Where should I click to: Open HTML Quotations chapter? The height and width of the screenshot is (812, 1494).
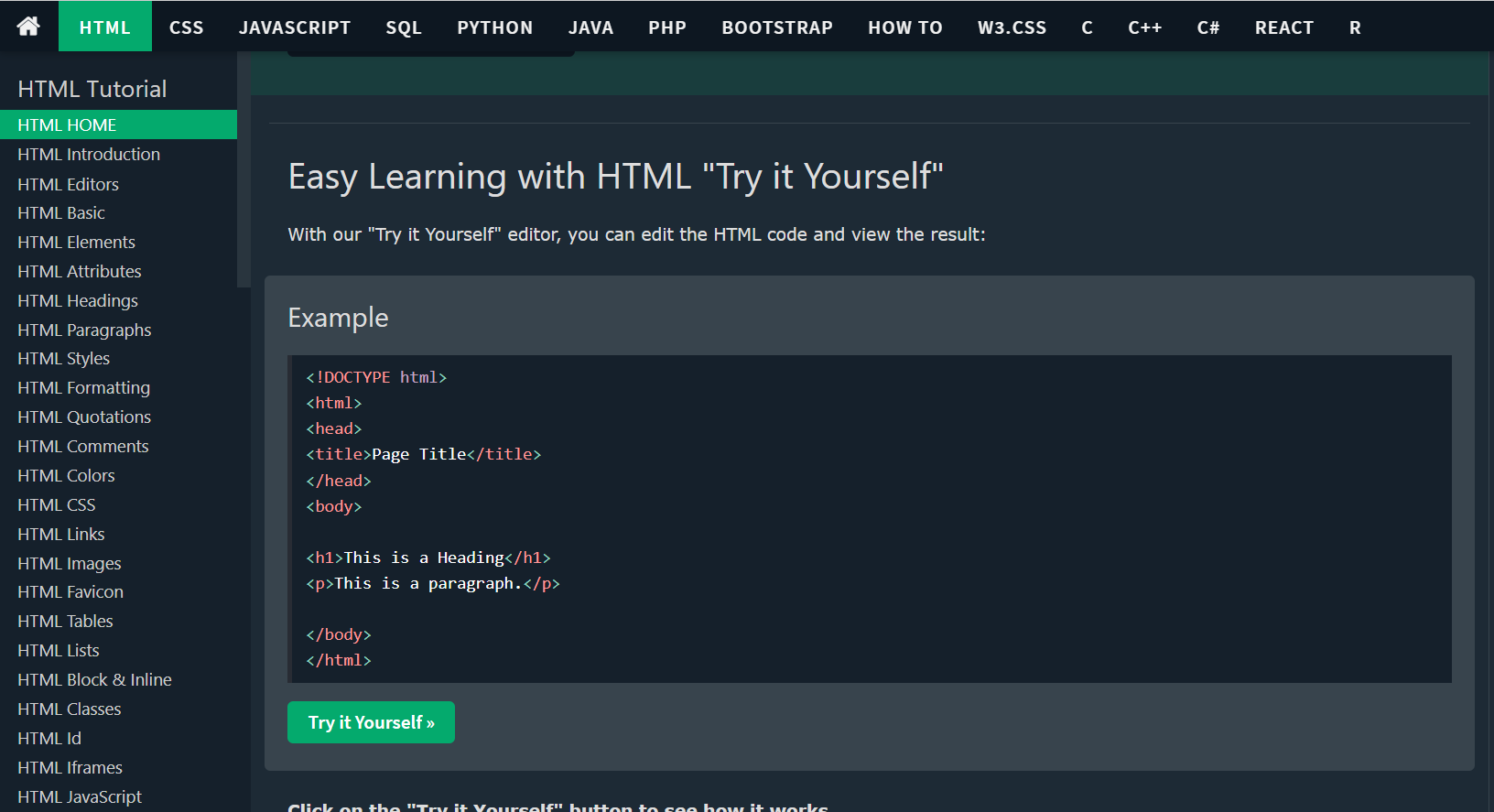118,417
